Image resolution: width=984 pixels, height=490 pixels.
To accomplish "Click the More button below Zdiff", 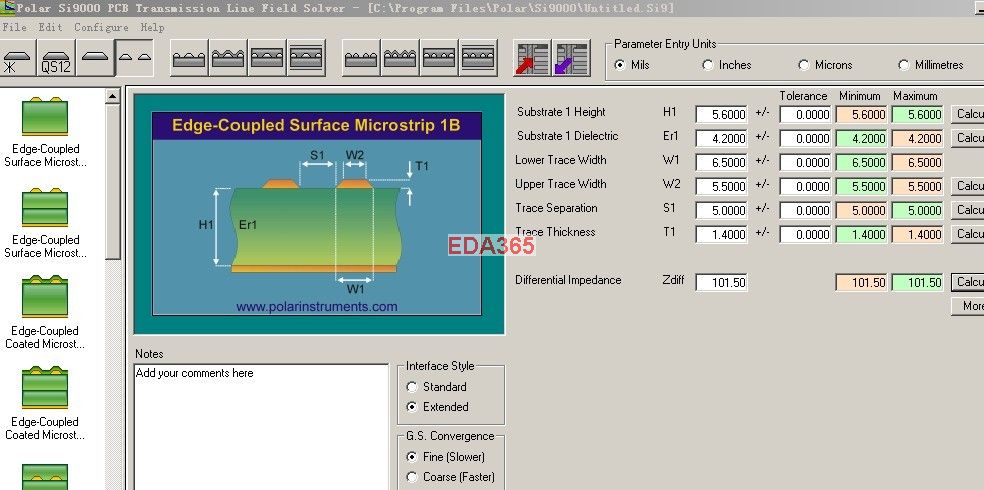I will pos(968,306).
